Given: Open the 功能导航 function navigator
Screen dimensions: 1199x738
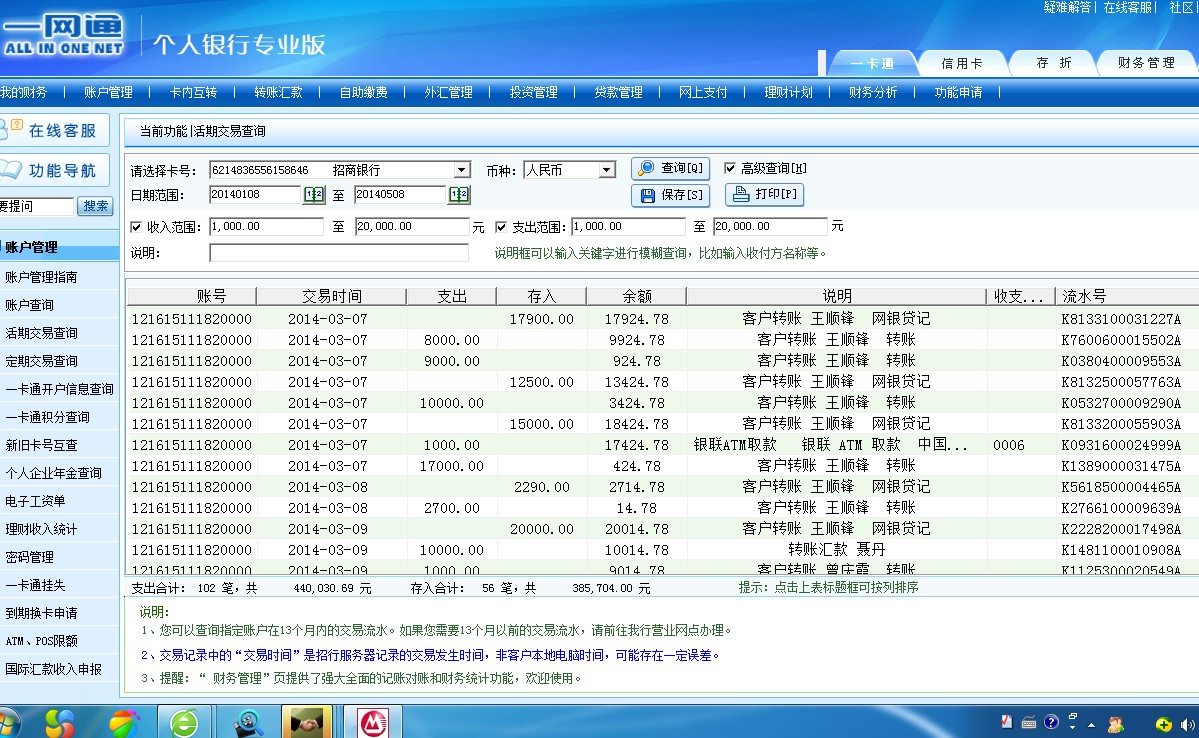Looking at the screenshot, I should click(x=54, y=170).
